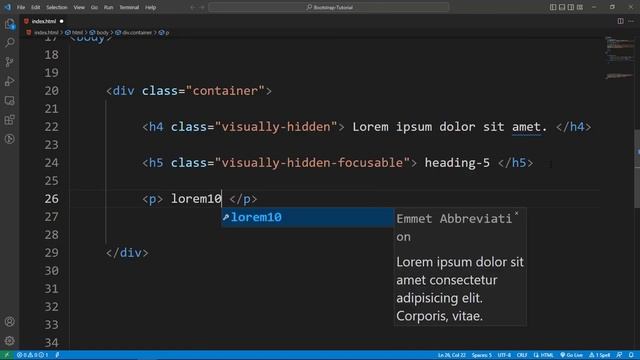Open the Accounts menu icon
The image size is (640, 360).
tap(9, 322)
